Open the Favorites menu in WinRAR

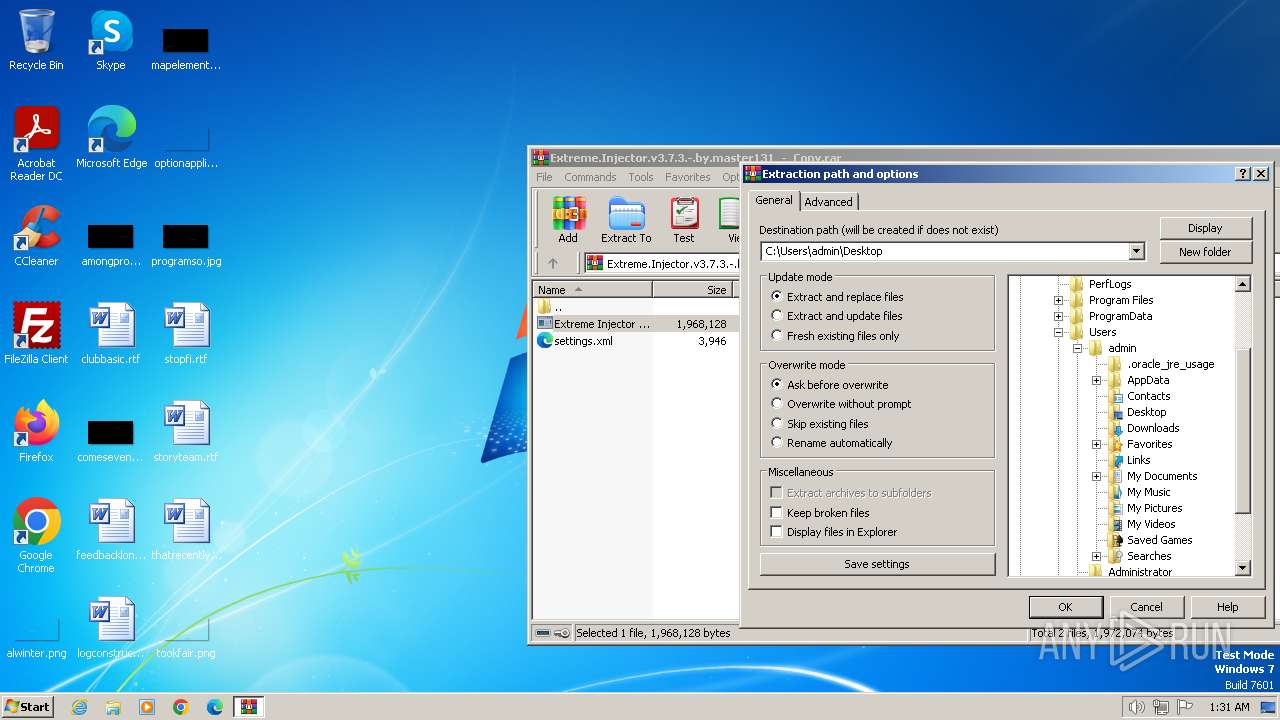point(688,177)
